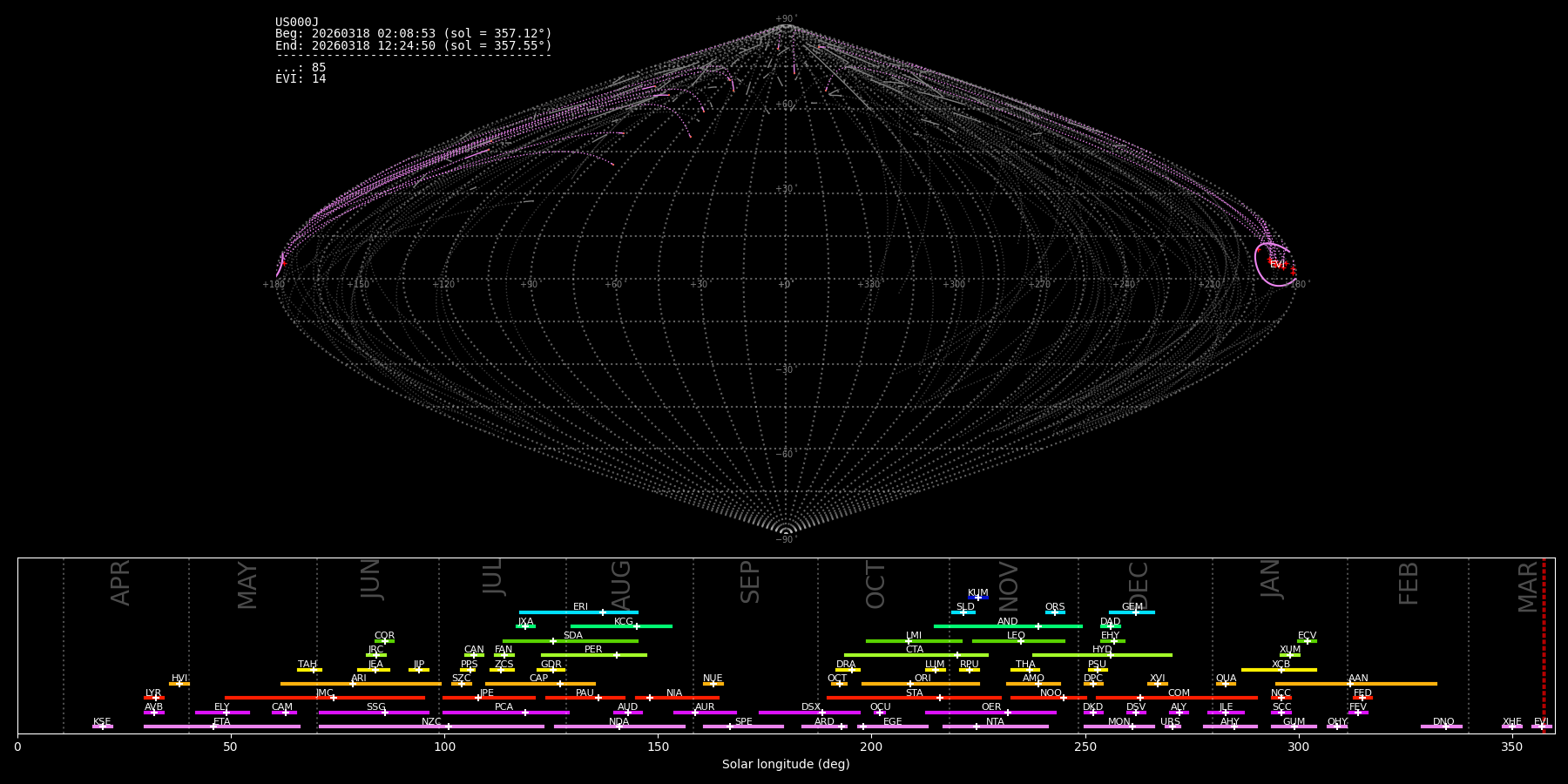This screenshot has width=1568, height=784.
Task: Click the 200 tick on solar longitude axis
Action: [871, 747]
